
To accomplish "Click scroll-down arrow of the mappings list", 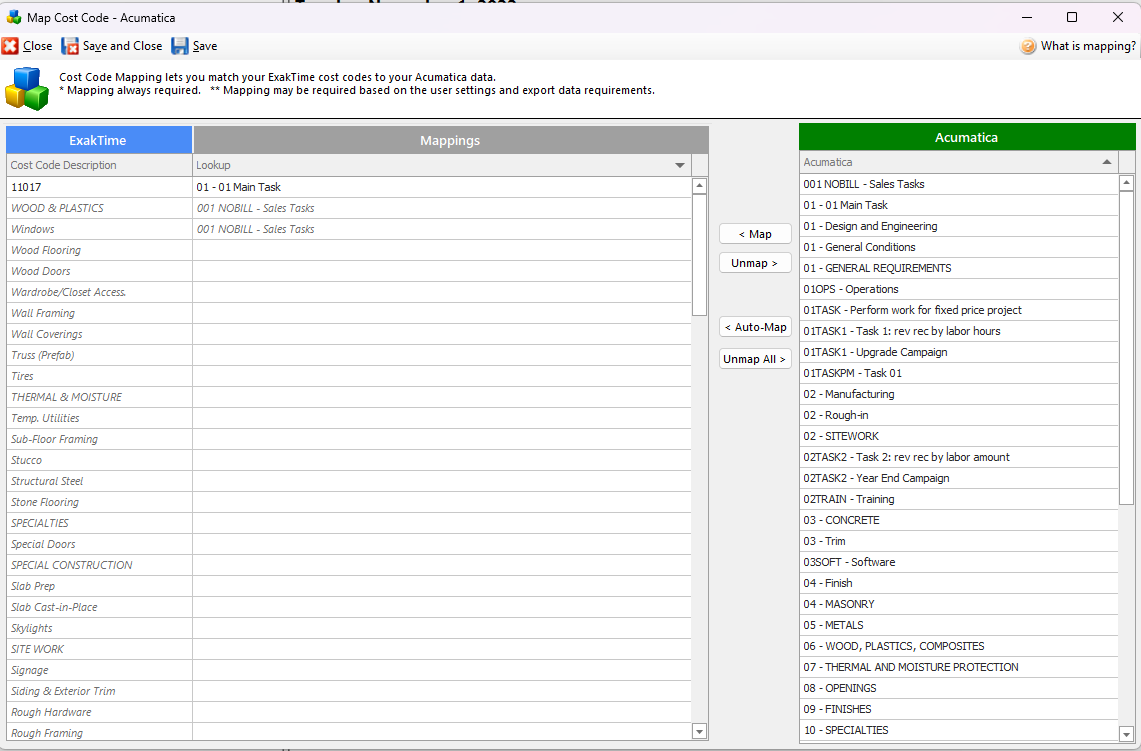I will click(699, 731).
